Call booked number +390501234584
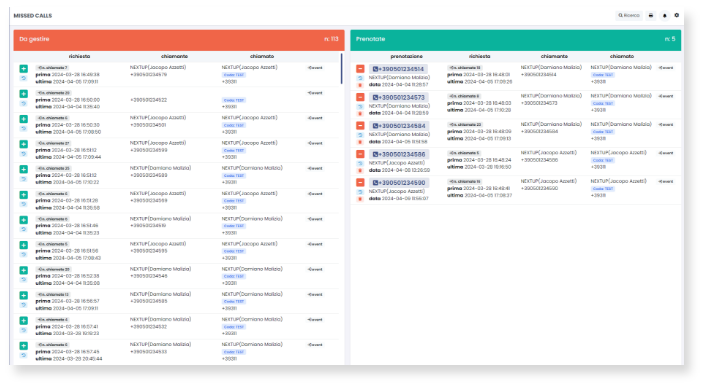The image size is (705, 388). point(398,126)
